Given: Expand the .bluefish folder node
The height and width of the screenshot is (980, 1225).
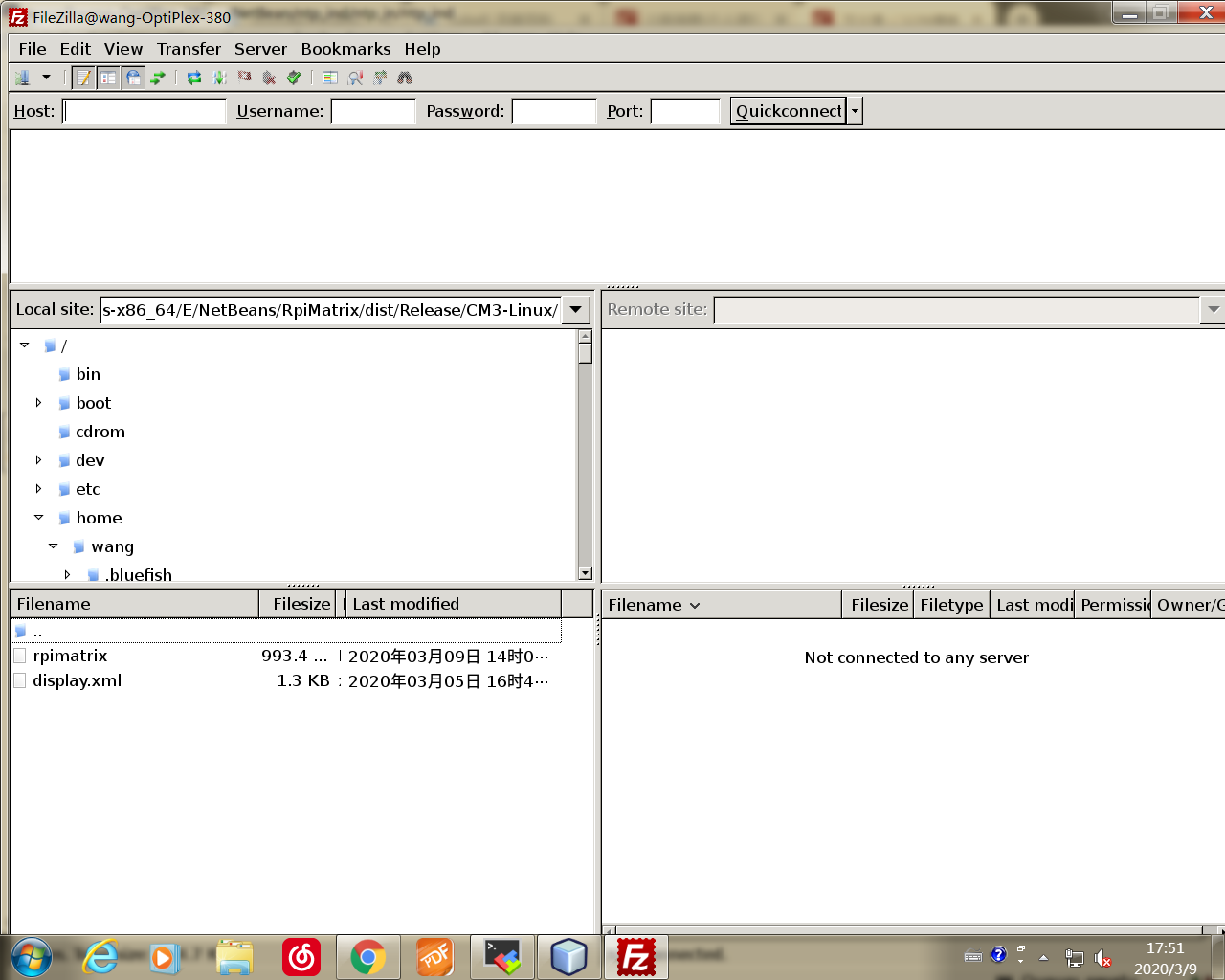Looking at the screenshot, I should coord(67,575).
